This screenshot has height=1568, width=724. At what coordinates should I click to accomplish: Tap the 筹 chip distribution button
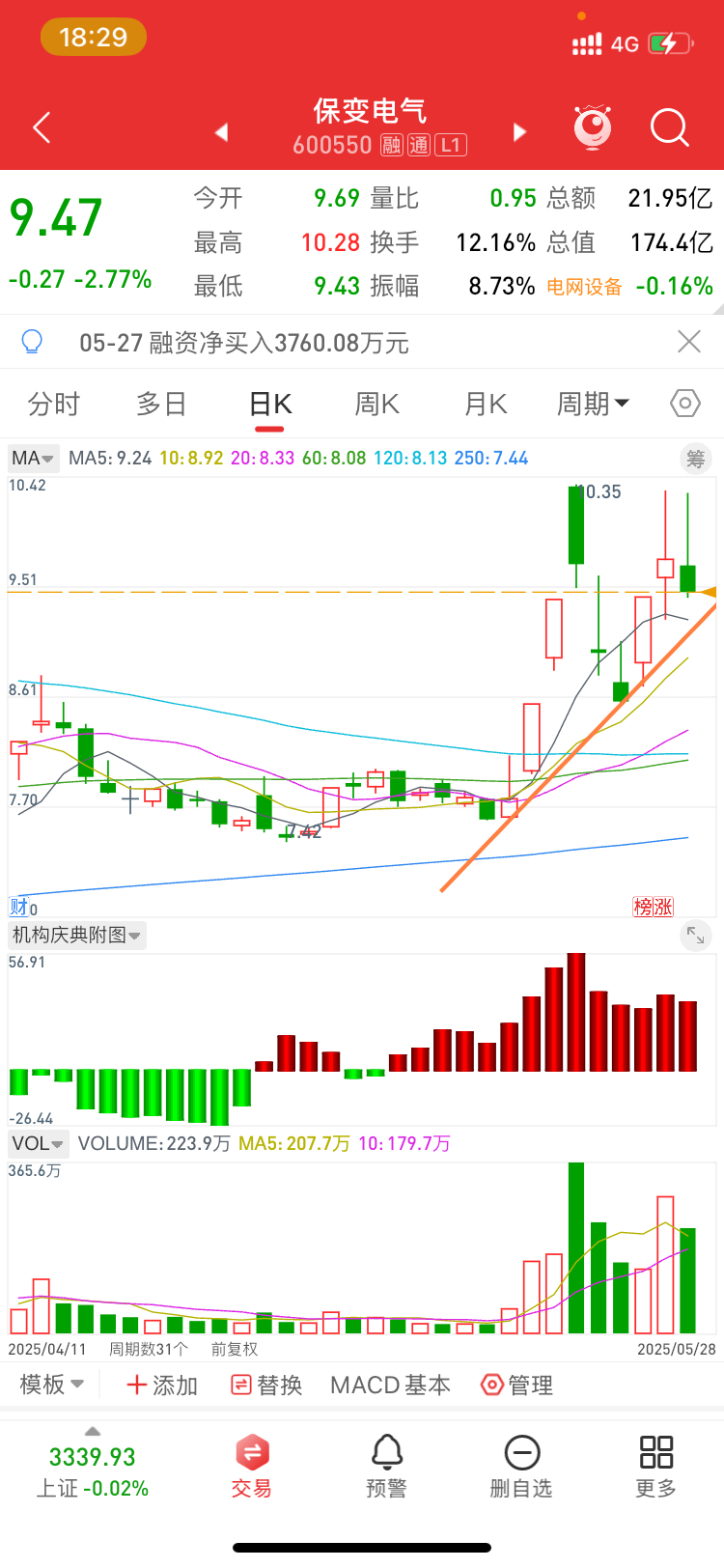point(695,459)
